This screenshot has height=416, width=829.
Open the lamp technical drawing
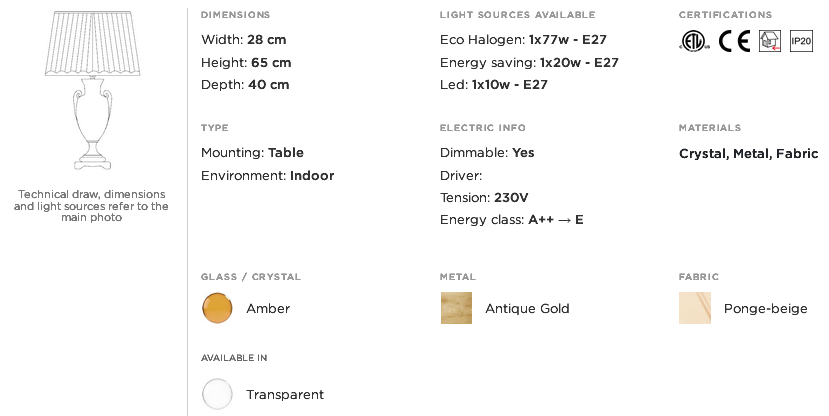93,90
